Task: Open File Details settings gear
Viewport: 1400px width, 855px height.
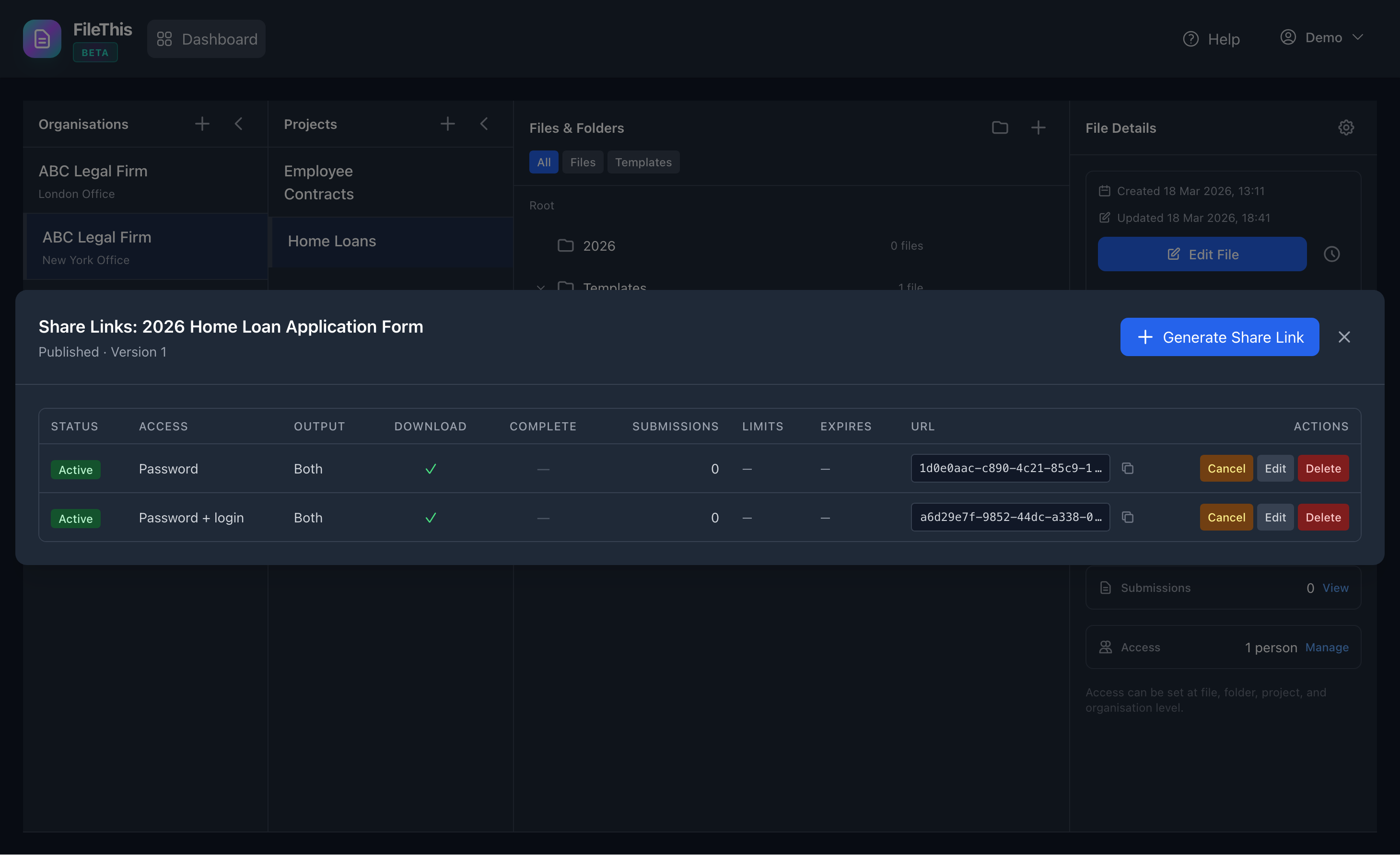Action: (x=1346, y=127)
